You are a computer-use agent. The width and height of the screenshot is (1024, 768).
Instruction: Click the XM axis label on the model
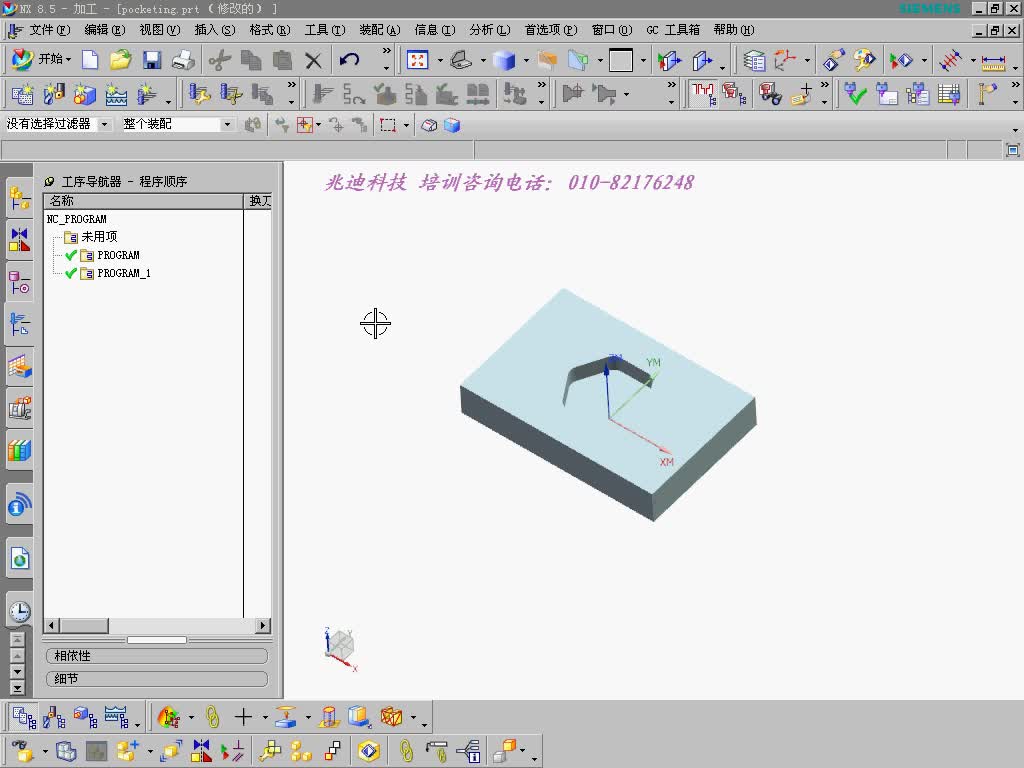[666, 462]
